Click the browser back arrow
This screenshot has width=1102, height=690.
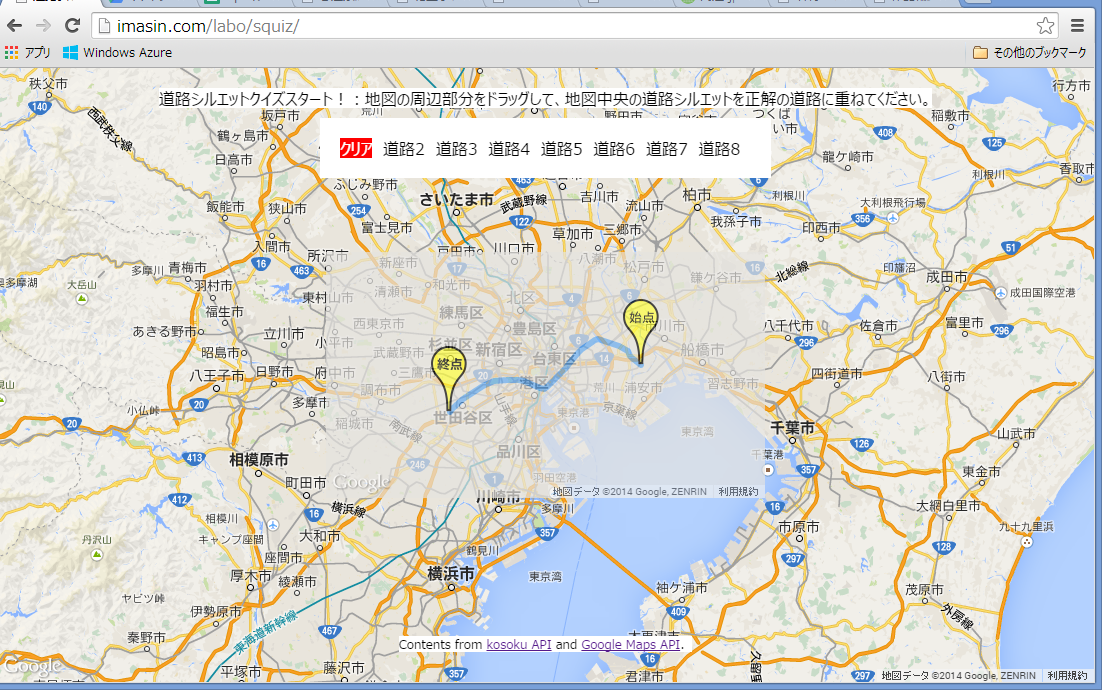[x=14, y=26]
